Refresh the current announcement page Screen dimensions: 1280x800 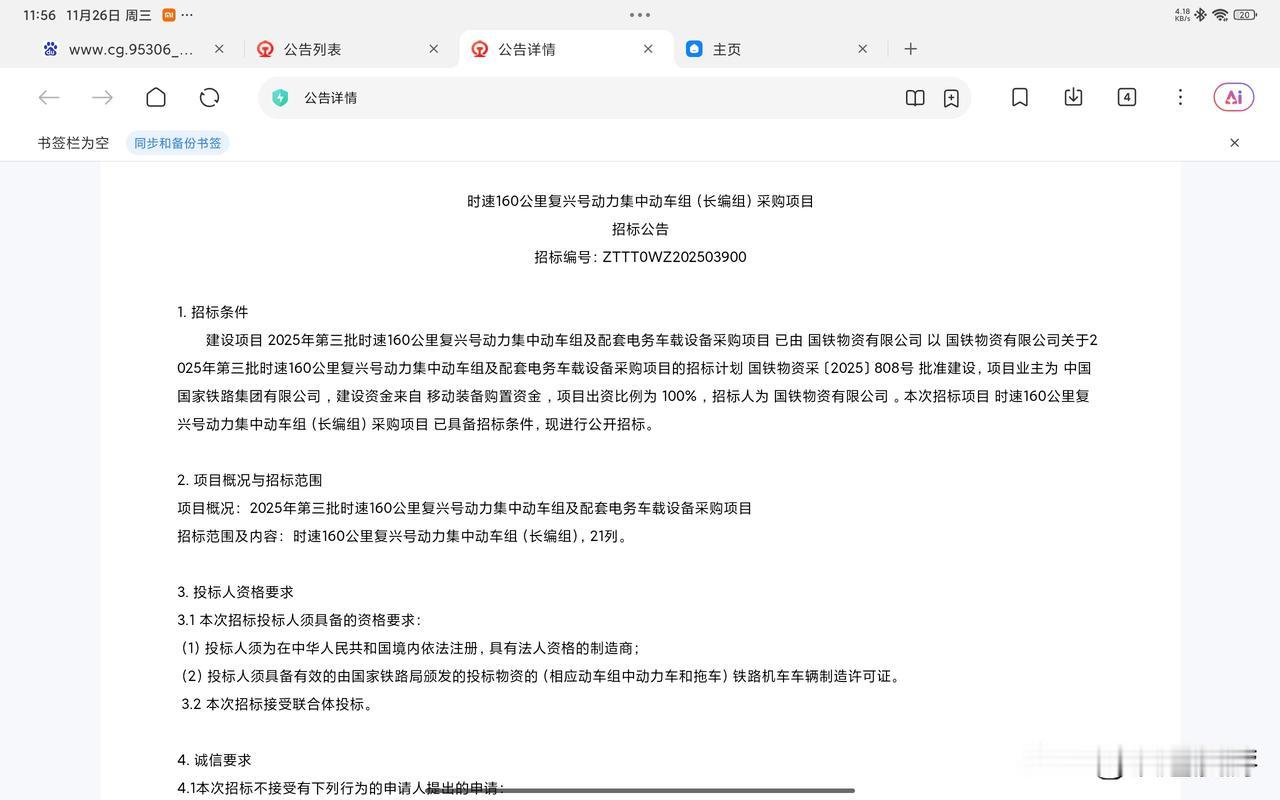pyautogui.click(x=209, y=97)
